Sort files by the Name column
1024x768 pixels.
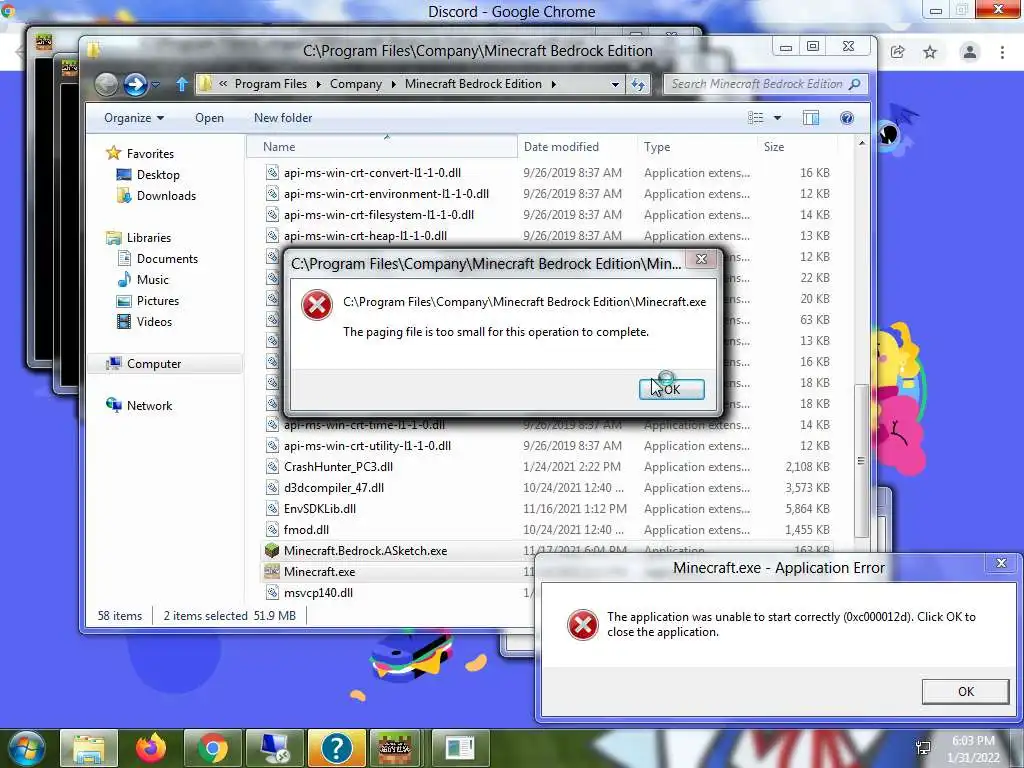pos(382,147)
